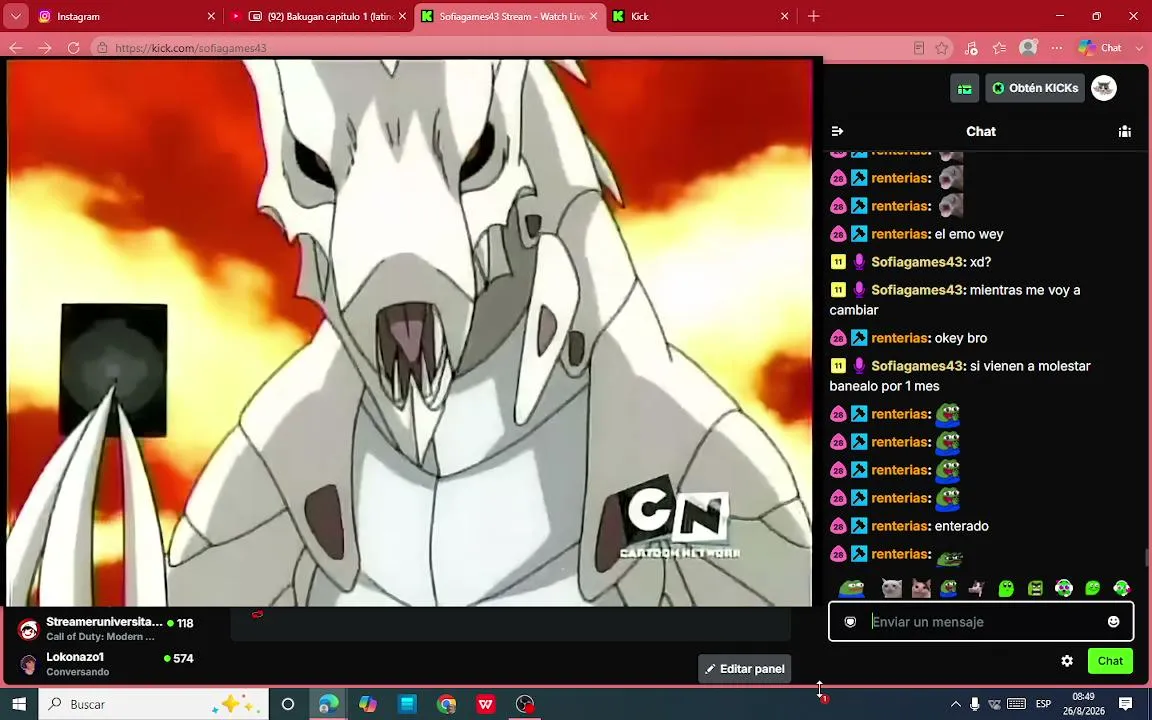This screenshot has height=720, width=1152.
Task: Open the Windows Start menu
Action: (19, 704)
